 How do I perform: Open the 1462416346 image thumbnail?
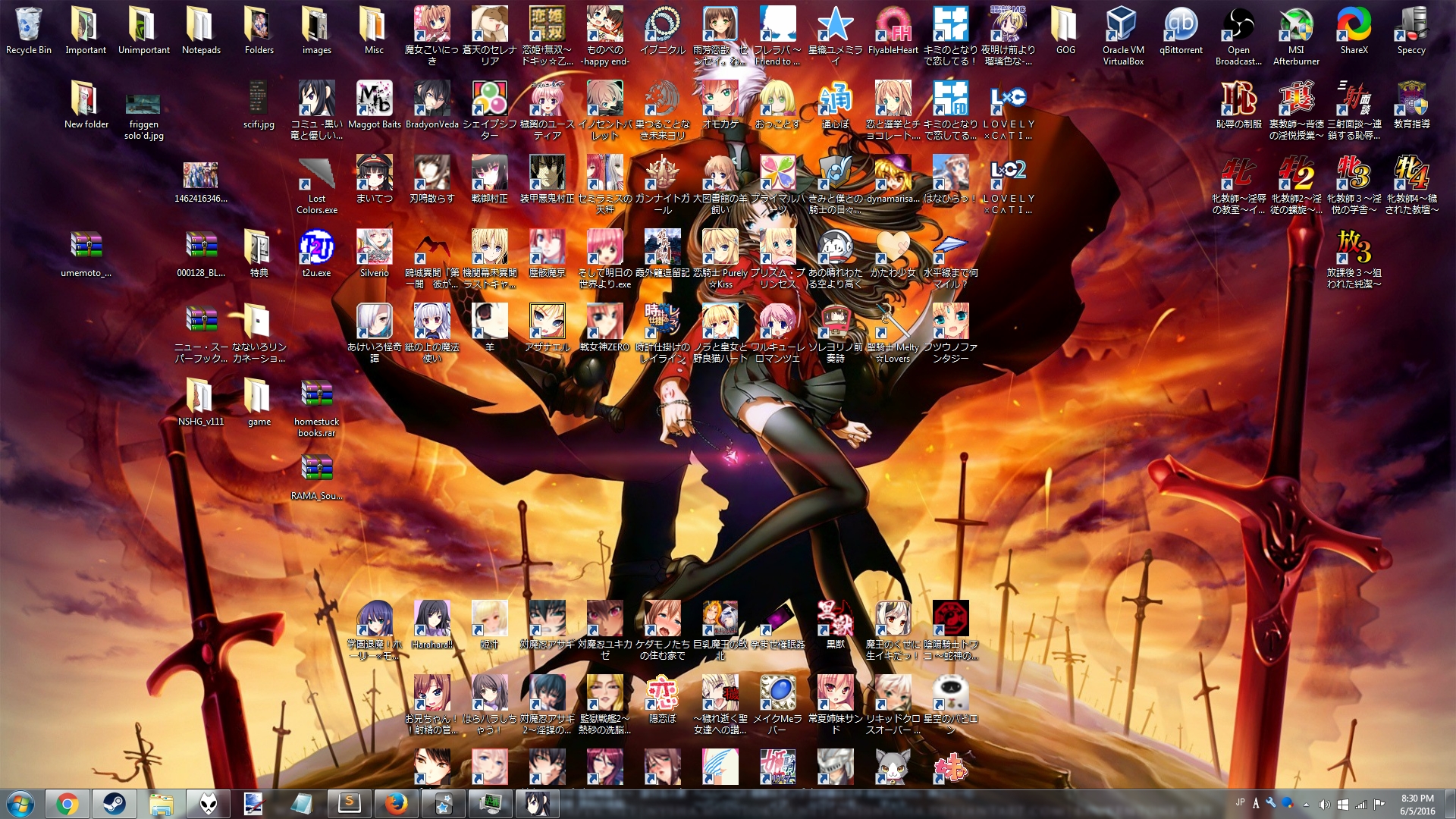[x=202, y=182]
